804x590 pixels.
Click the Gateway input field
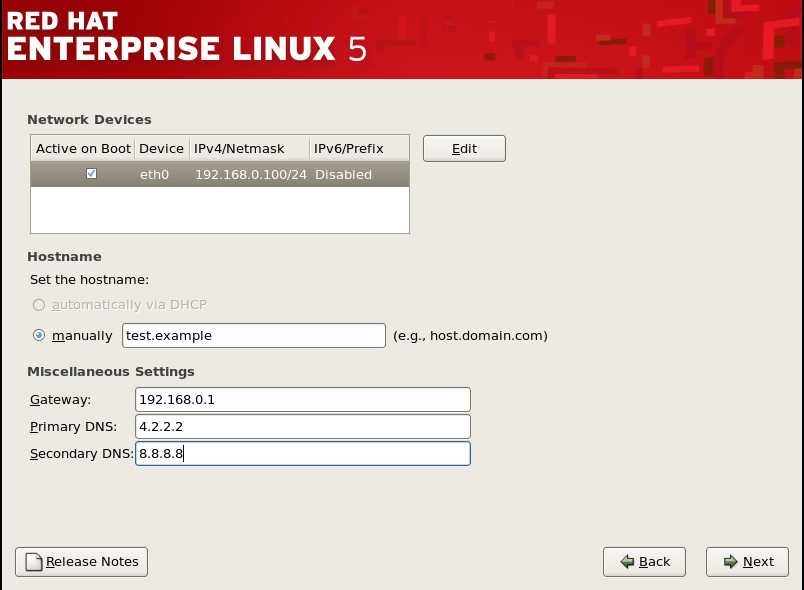303,399
